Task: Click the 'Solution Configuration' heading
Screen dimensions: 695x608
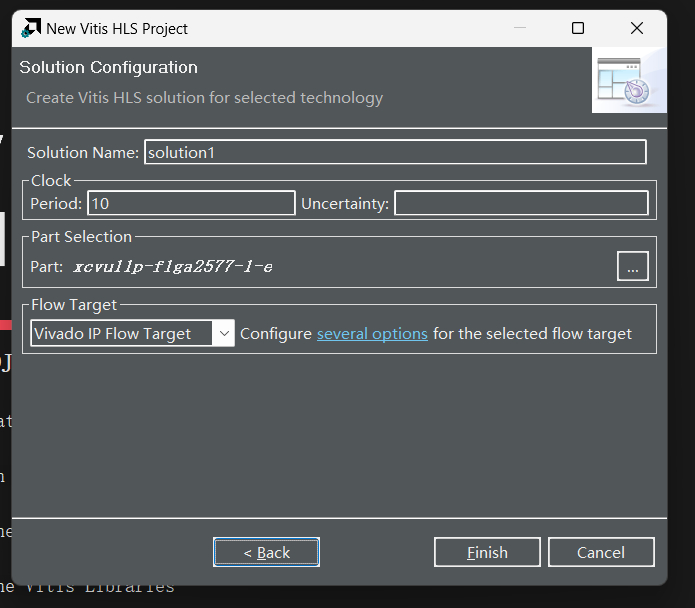Action: (109, 67)
